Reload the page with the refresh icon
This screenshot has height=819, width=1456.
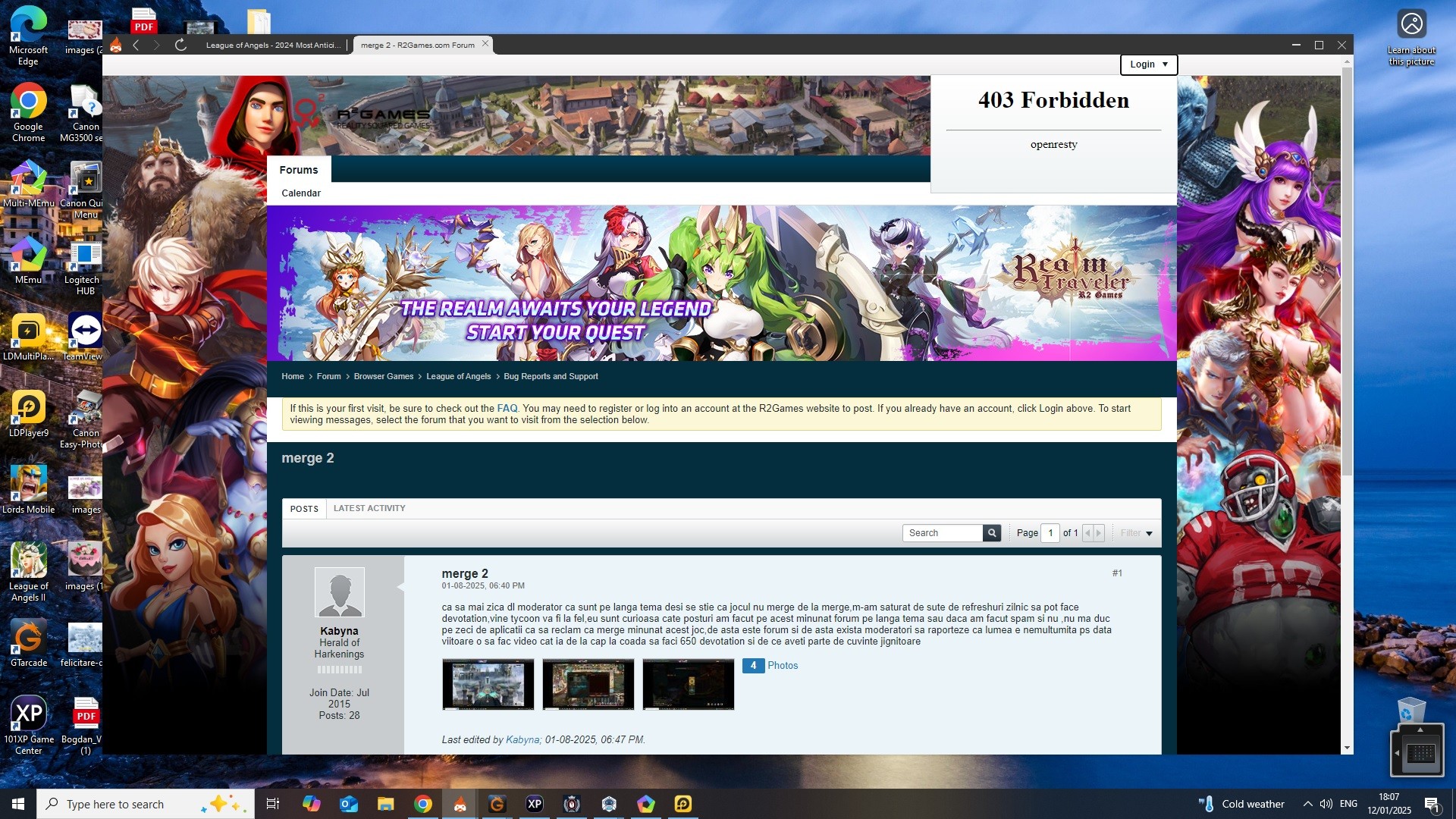(180, 45)
